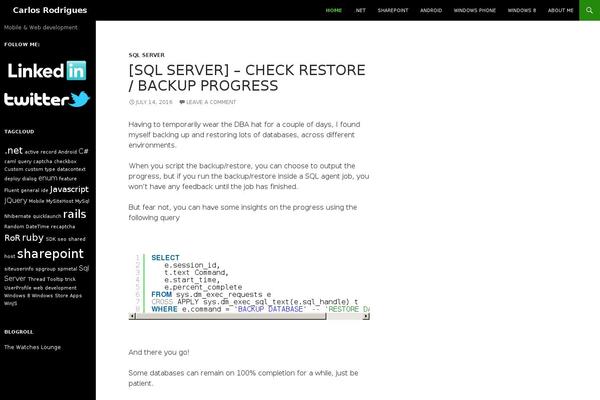The image size is (600, 400).
Task: Select the C# tag
Action: tap(83, 151)
